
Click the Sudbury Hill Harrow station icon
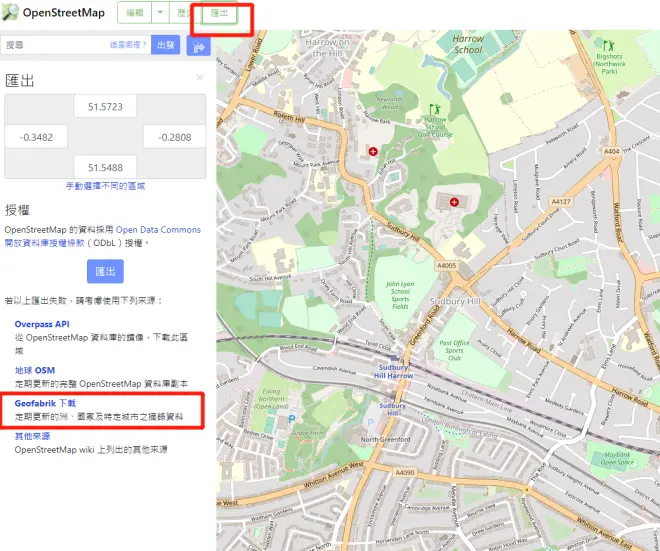[394, 359]
